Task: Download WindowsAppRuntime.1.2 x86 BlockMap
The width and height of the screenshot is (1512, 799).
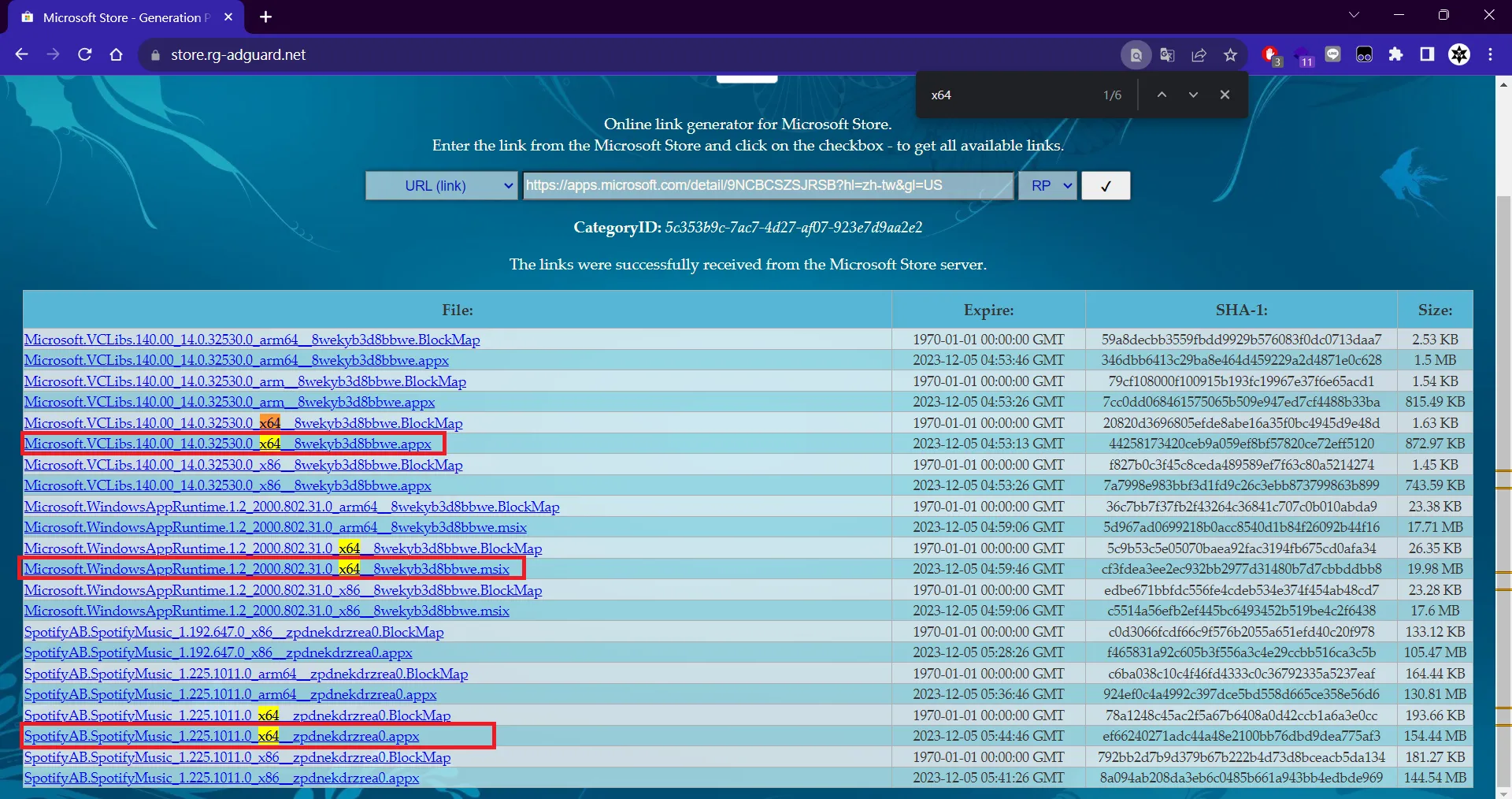Action: pos(283,590)
